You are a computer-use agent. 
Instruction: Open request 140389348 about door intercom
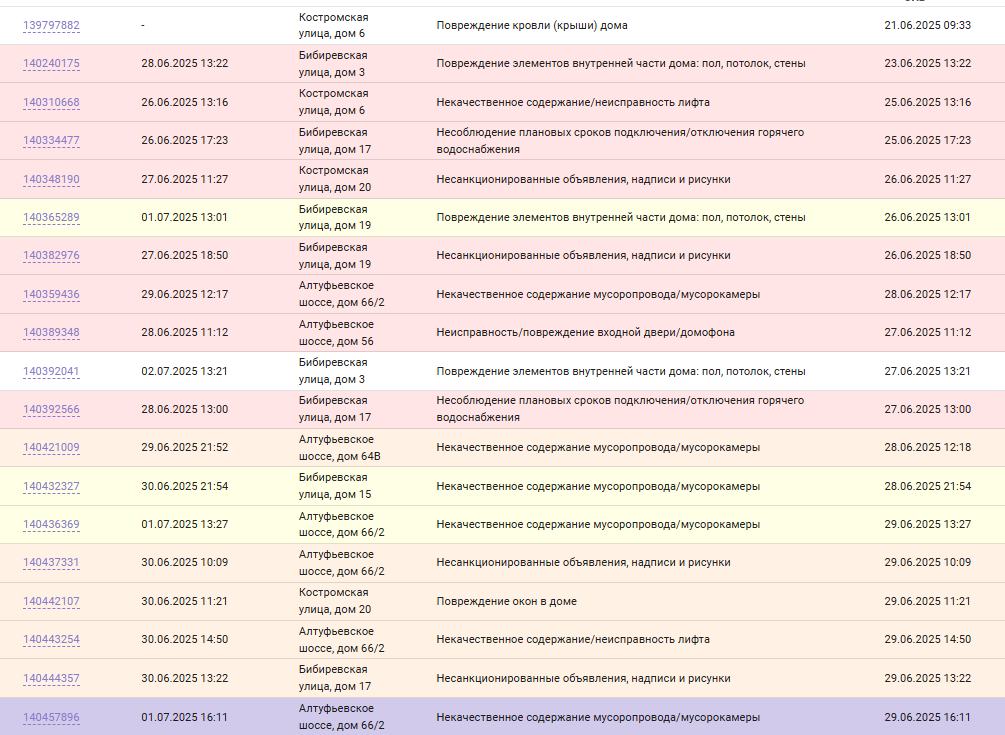[x=51, y=332]
